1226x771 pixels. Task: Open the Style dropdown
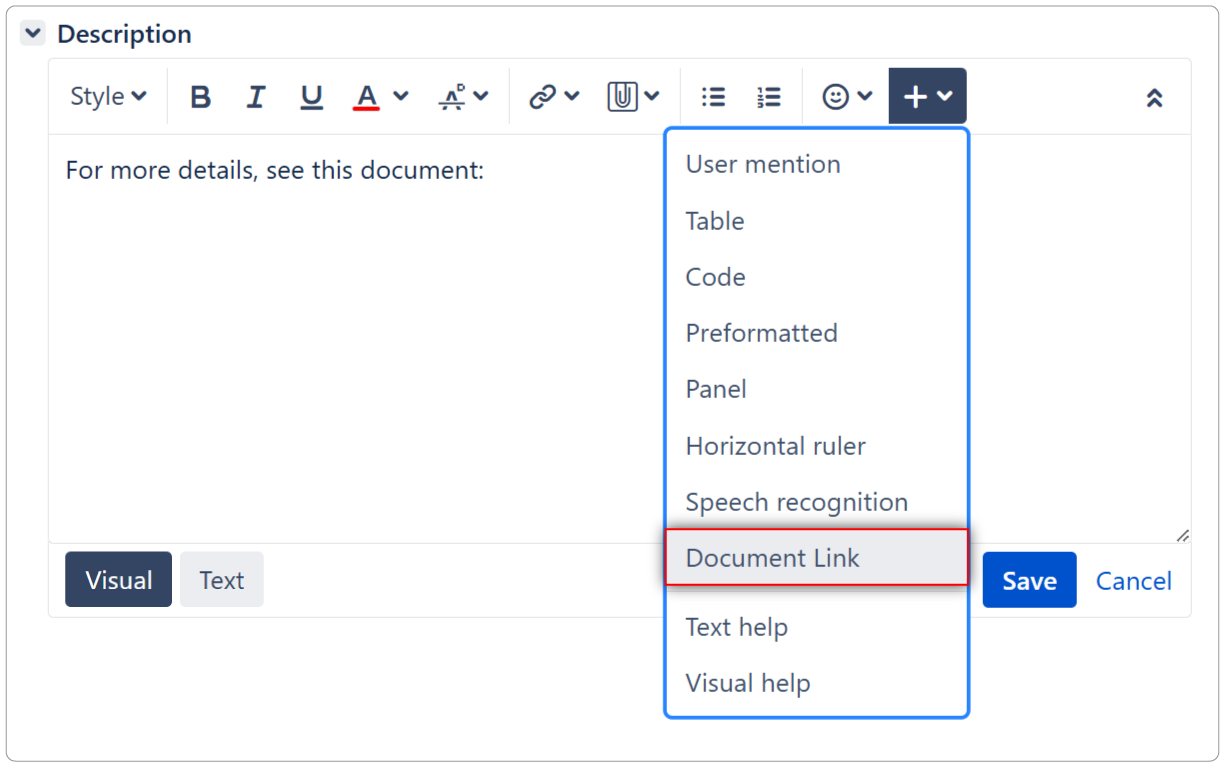[x=108, y=95]
